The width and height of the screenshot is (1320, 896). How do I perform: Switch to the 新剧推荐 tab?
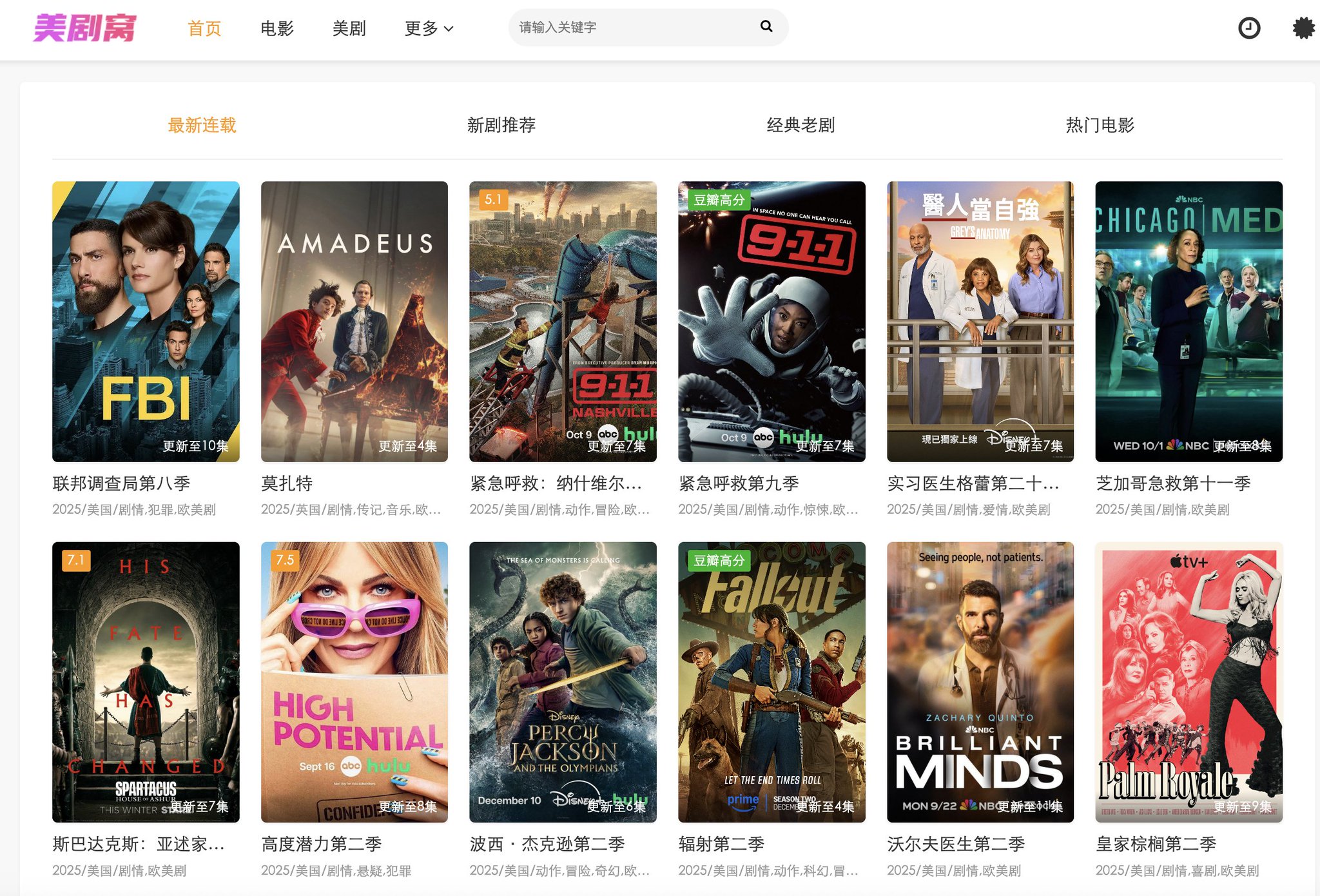[501, 125]
